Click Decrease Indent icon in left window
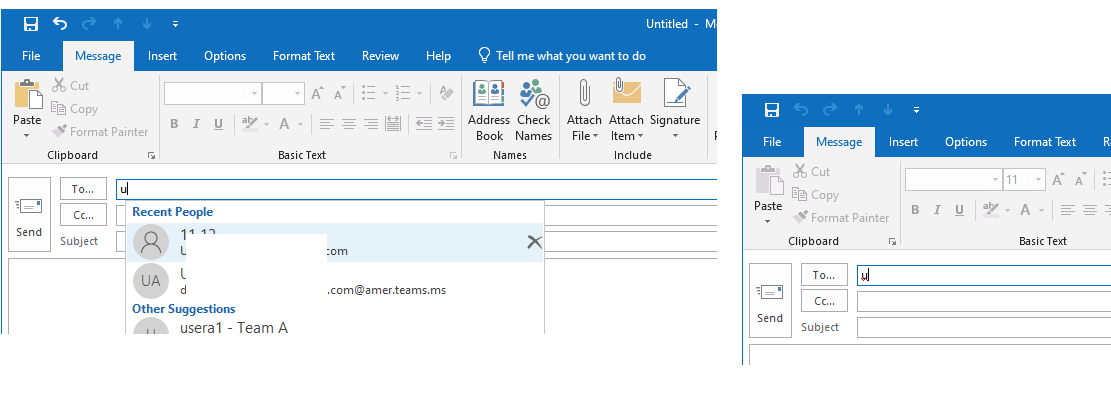1111x398 pixels. click(424, 124)
